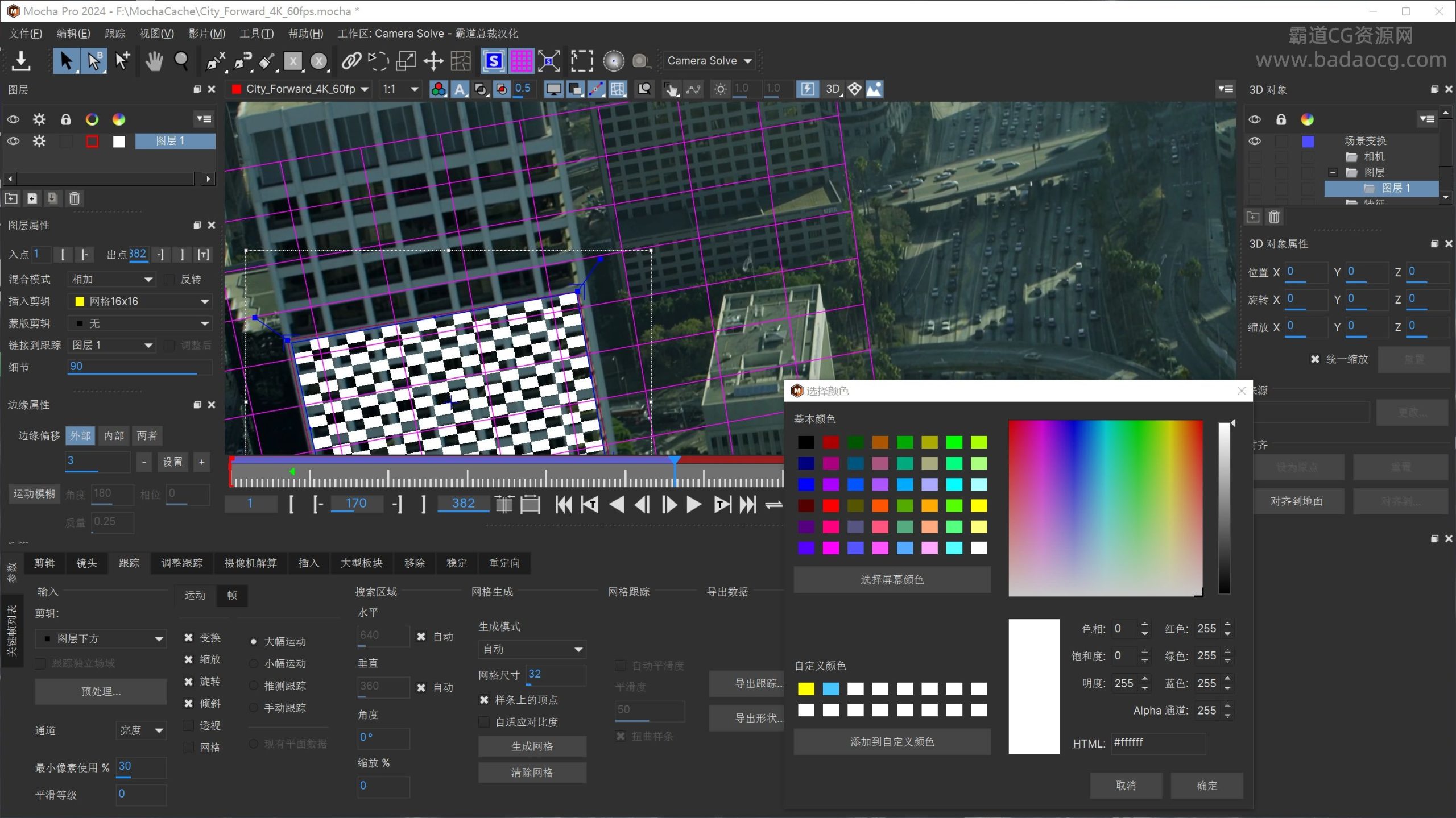The height and width of the screenshot is (818, 1456).
Task: Click Play forward button
Action: click(693, 504)
